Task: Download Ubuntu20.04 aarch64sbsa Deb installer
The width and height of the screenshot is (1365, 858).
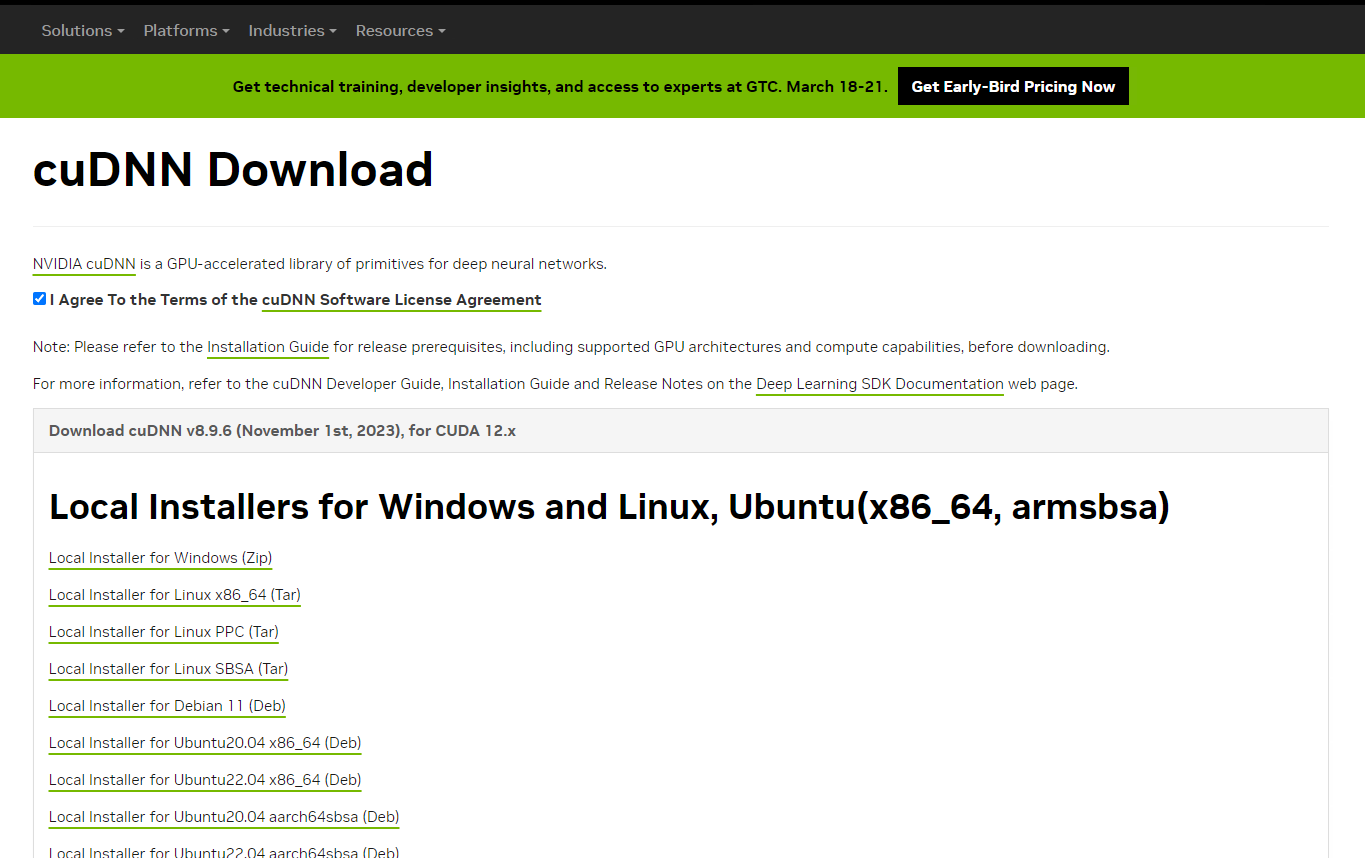Action: tap(224, 817)
